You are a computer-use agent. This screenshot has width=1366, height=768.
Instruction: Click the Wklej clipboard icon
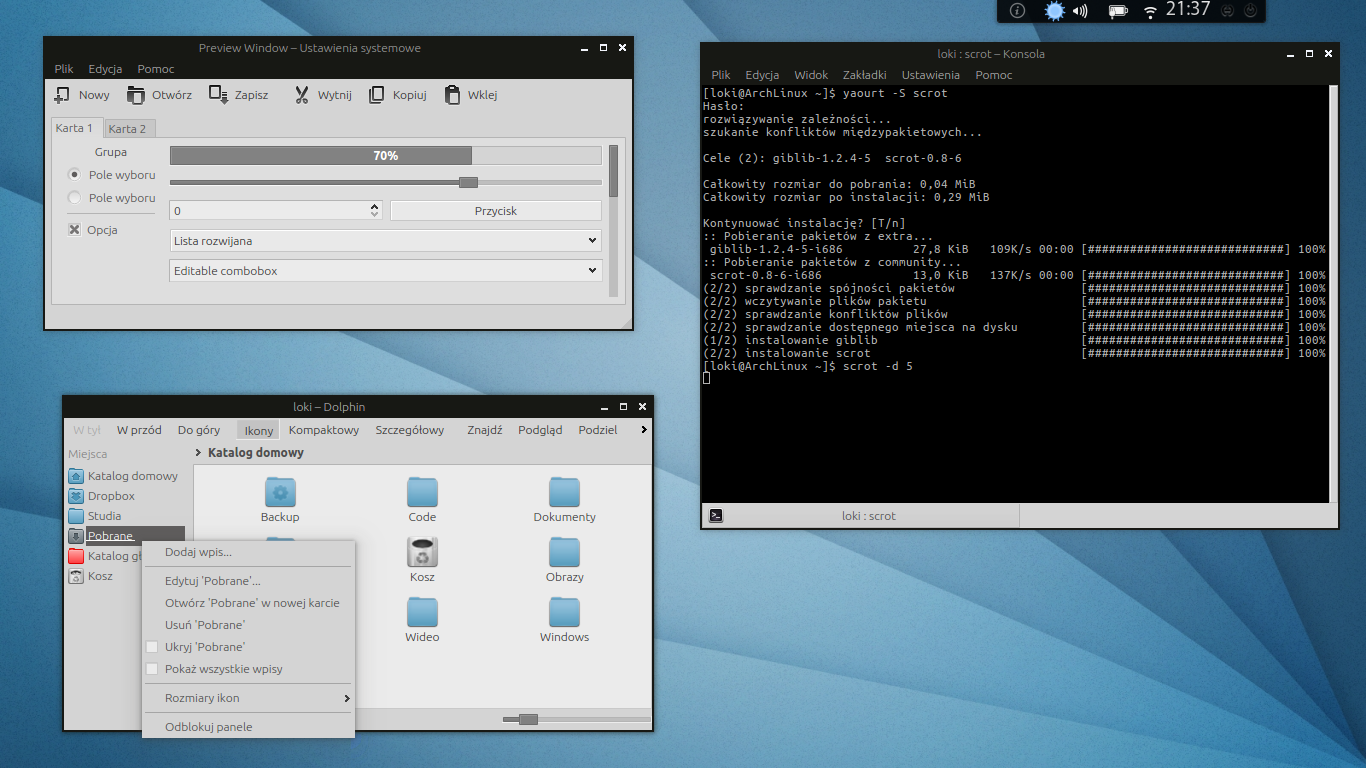[452, 95]
